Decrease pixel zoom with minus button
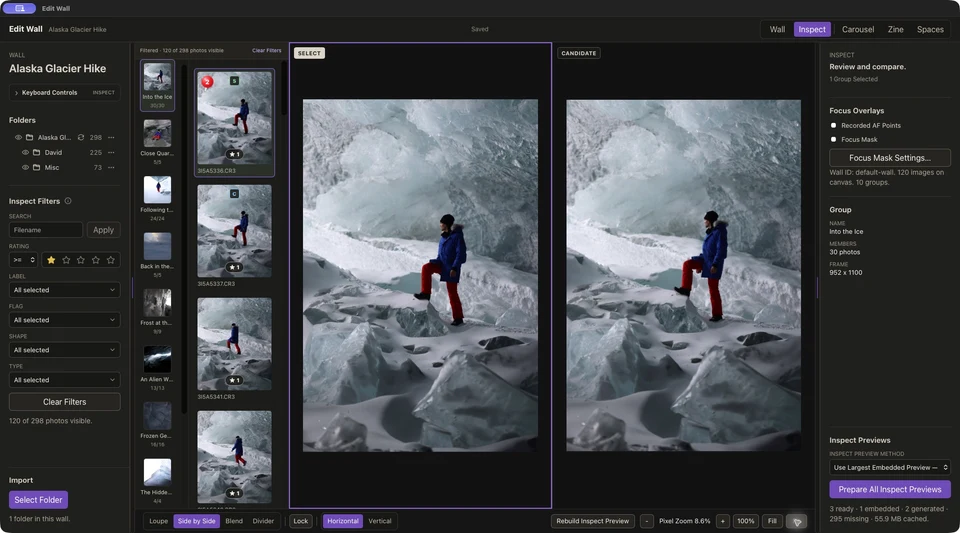This screenshot has width=960, height=533. tap(647, 521)
